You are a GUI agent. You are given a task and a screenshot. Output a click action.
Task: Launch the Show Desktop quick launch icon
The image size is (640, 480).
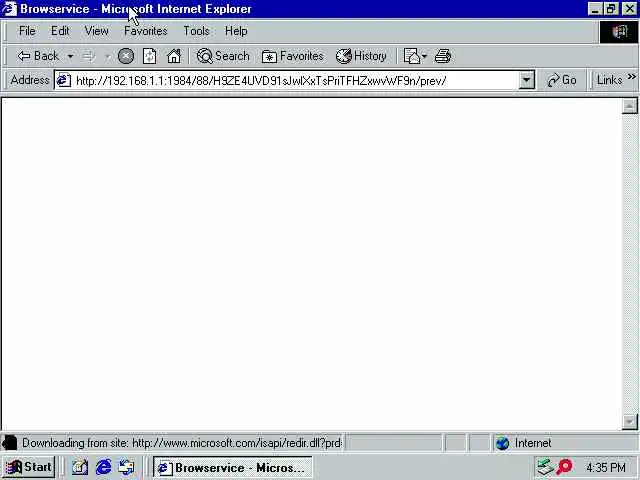(x=80, y=467)
